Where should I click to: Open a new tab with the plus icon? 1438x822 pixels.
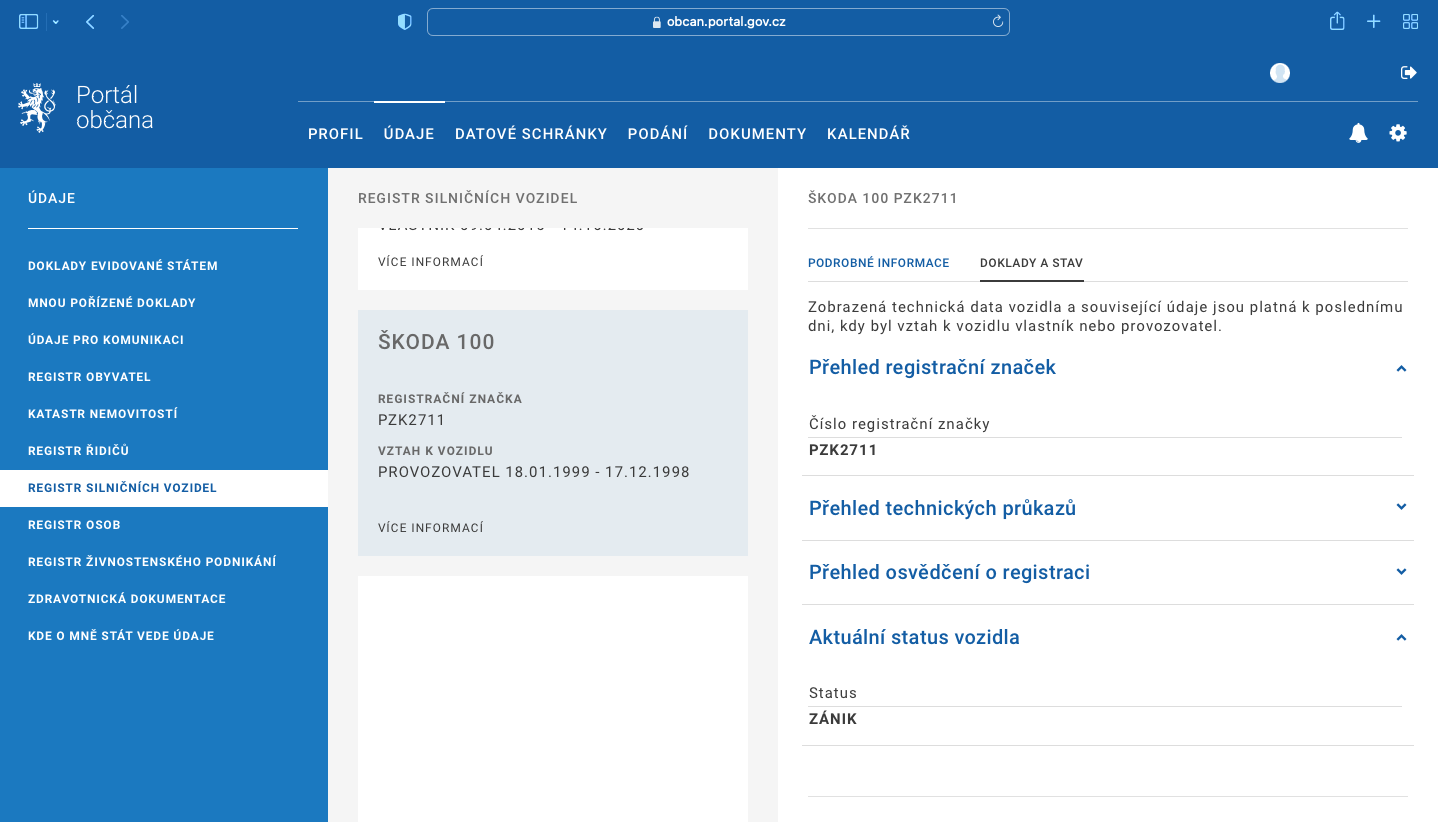(x=1374, y=22)
